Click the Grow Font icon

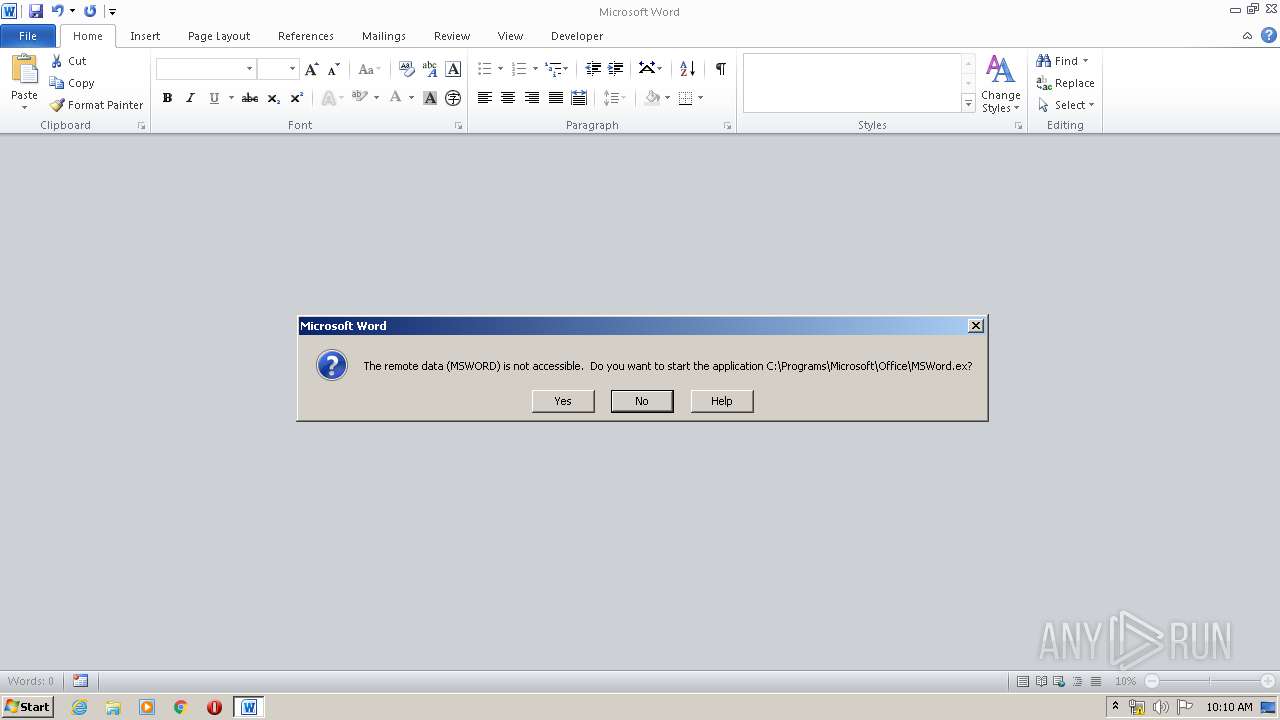[x=312, y=69]
